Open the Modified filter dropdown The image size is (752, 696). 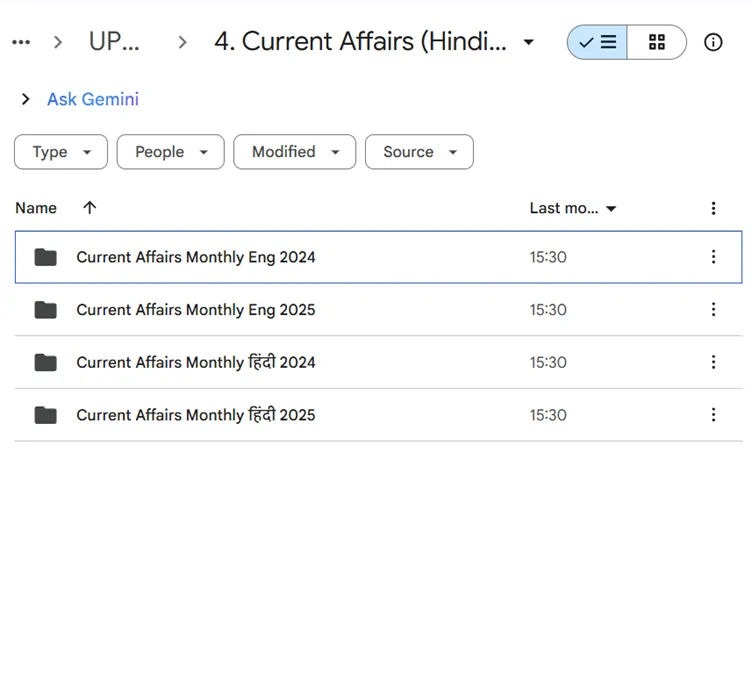pyautogui.click(x=295, y=152)
